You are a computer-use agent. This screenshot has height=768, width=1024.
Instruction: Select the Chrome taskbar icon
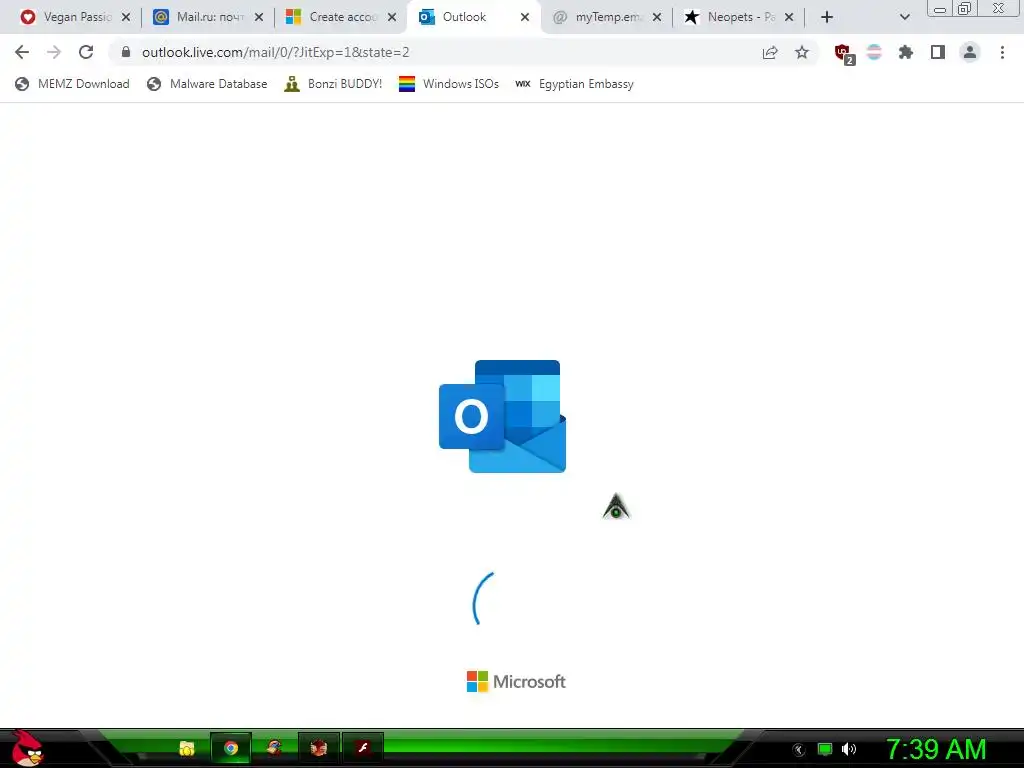click(x=231, y=748)
